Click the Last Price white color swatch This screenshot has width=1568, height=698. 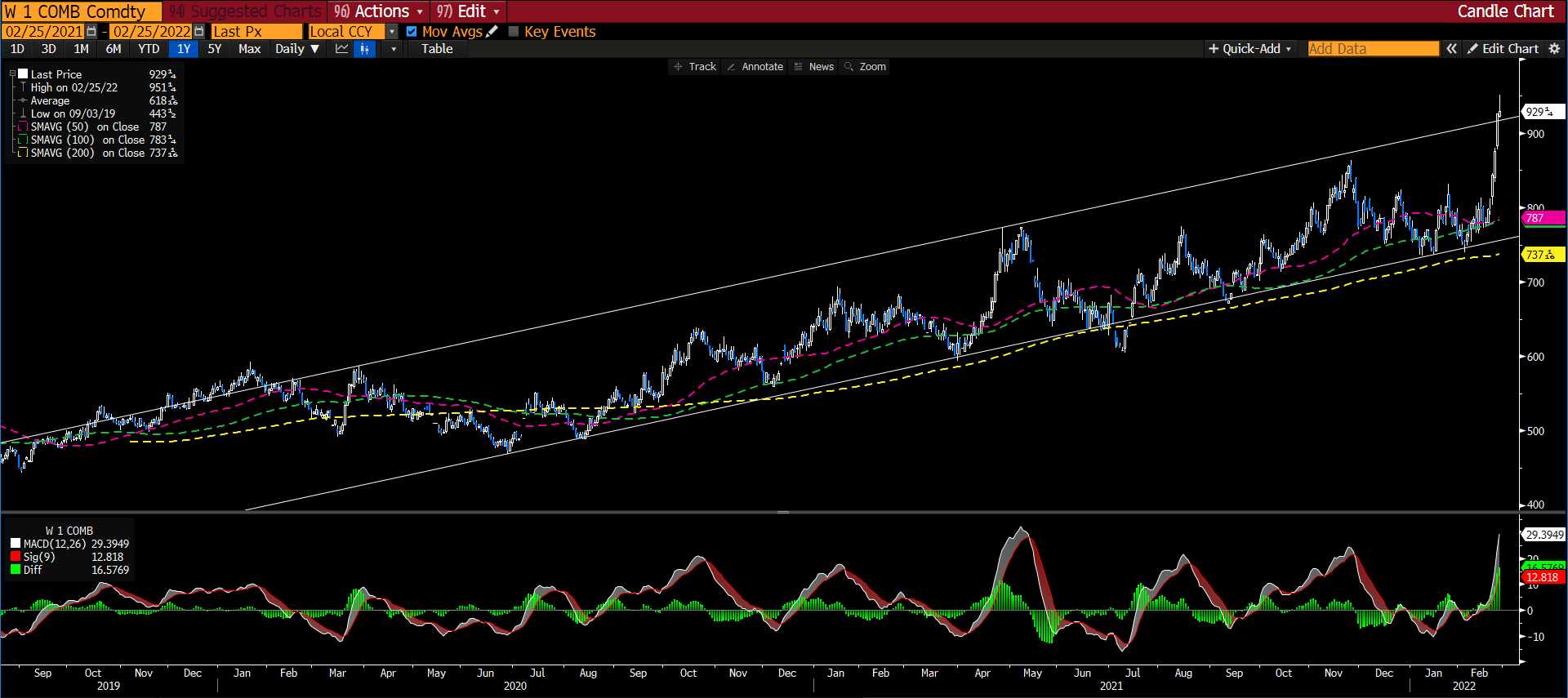24,74
